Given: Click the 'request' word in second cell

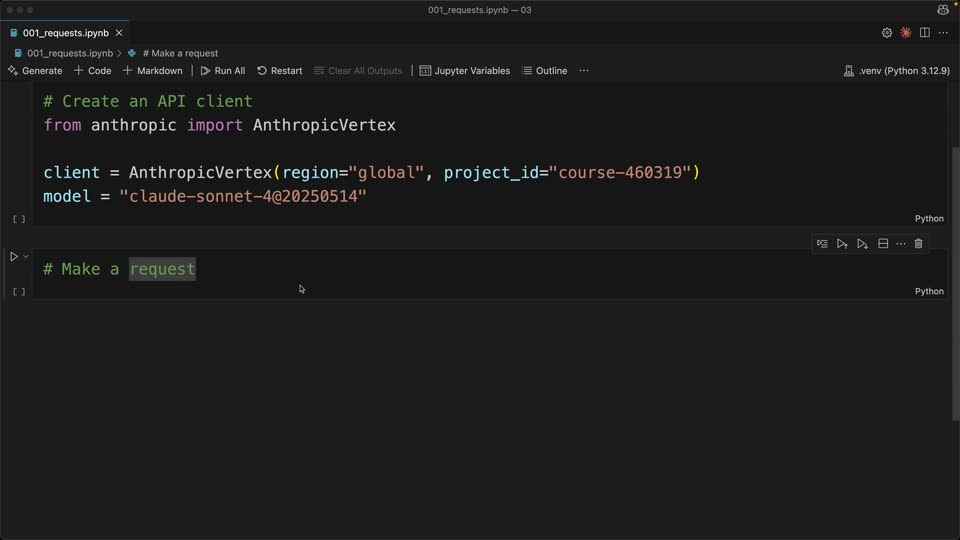Looking at the screenshot, I should (162, 269).
